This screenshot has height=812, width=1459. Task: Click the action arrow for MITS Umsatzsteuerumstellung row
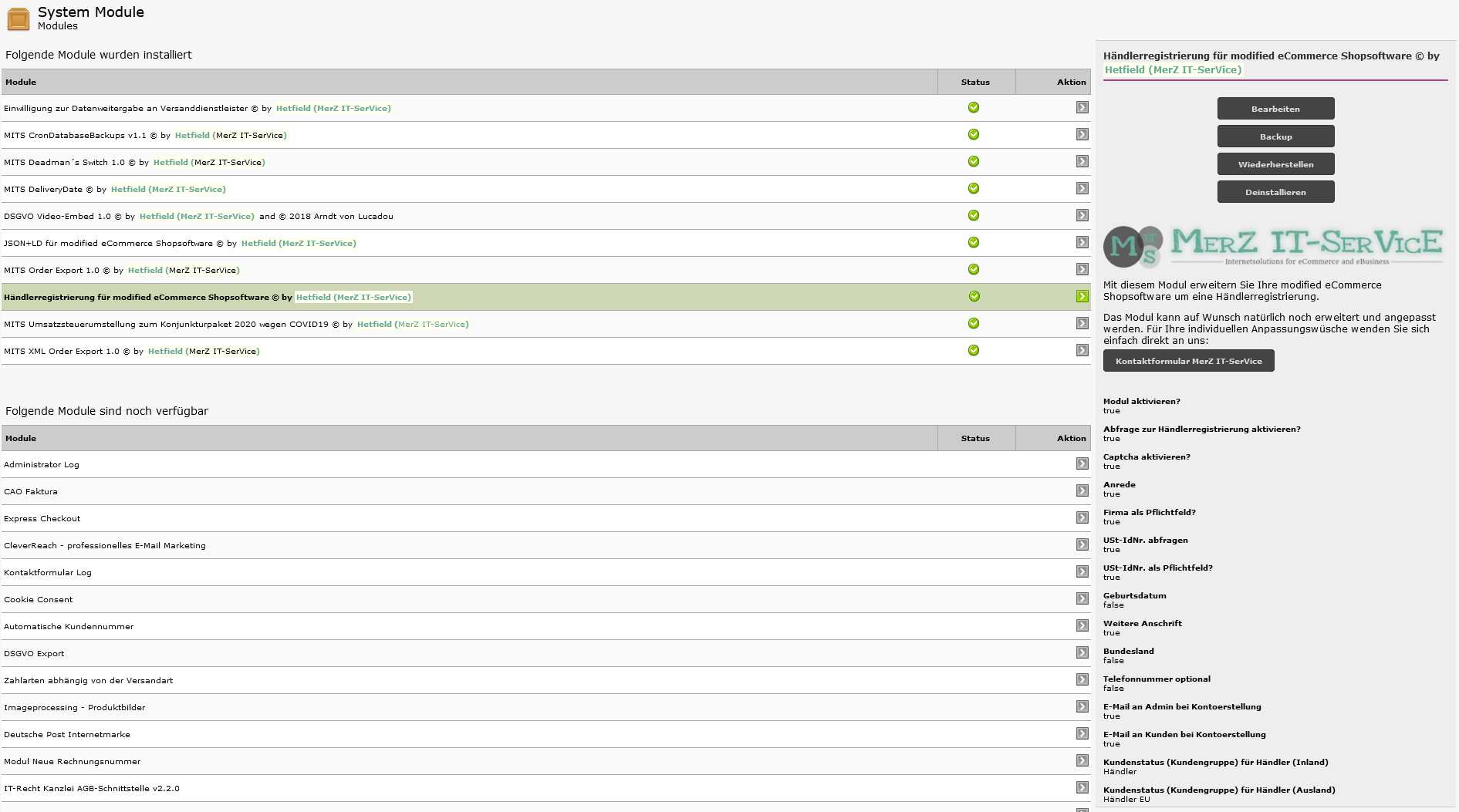pos(1082,324)
